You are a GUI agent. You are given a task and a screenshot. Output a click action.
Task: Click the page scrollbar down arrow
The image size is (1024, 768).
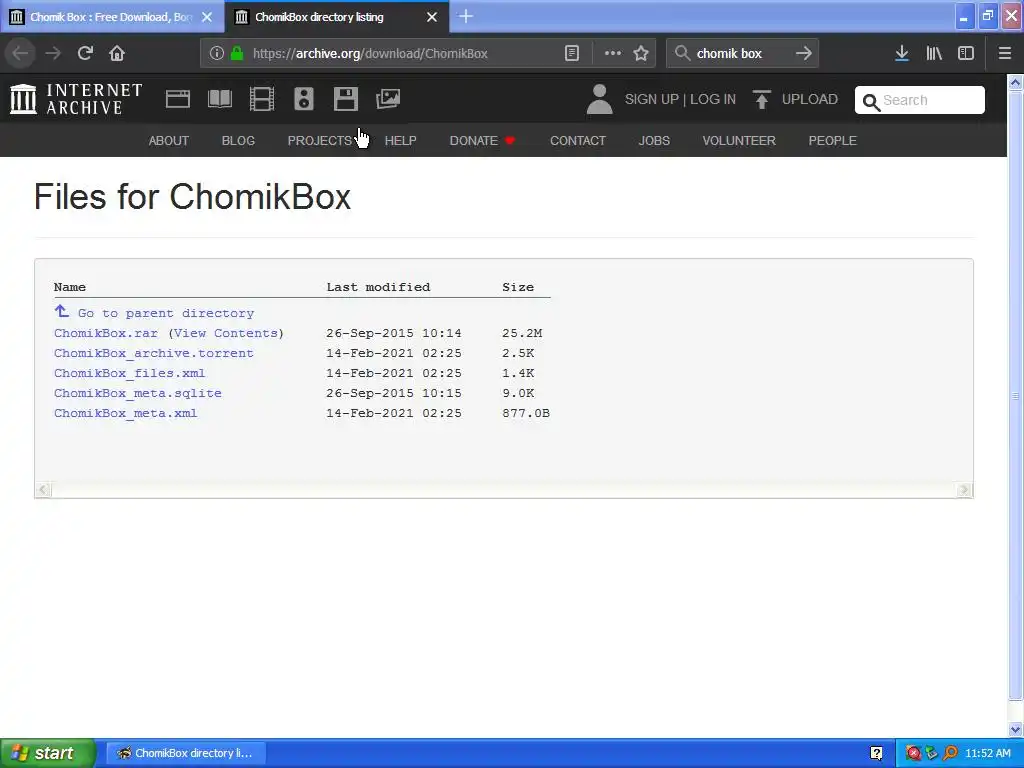pyautogui.click(x=1016, y=729)
